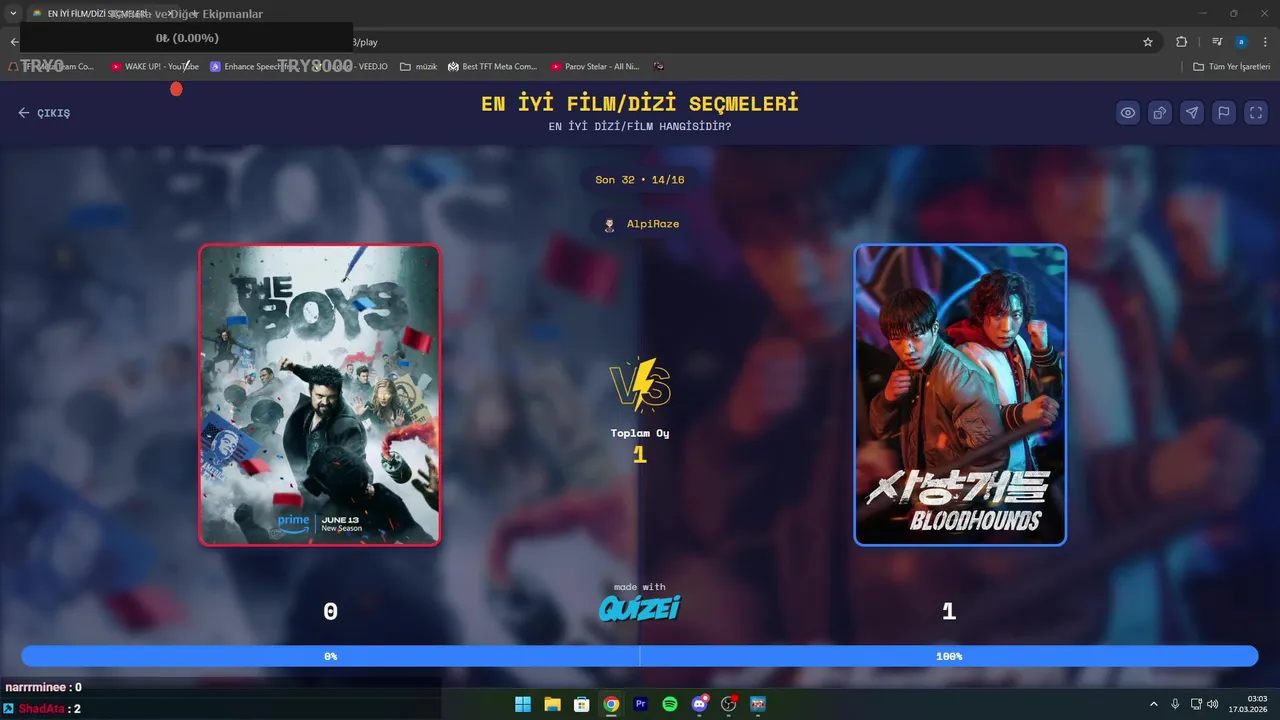Enter fullscreen mode with the expand icon

1256,113
